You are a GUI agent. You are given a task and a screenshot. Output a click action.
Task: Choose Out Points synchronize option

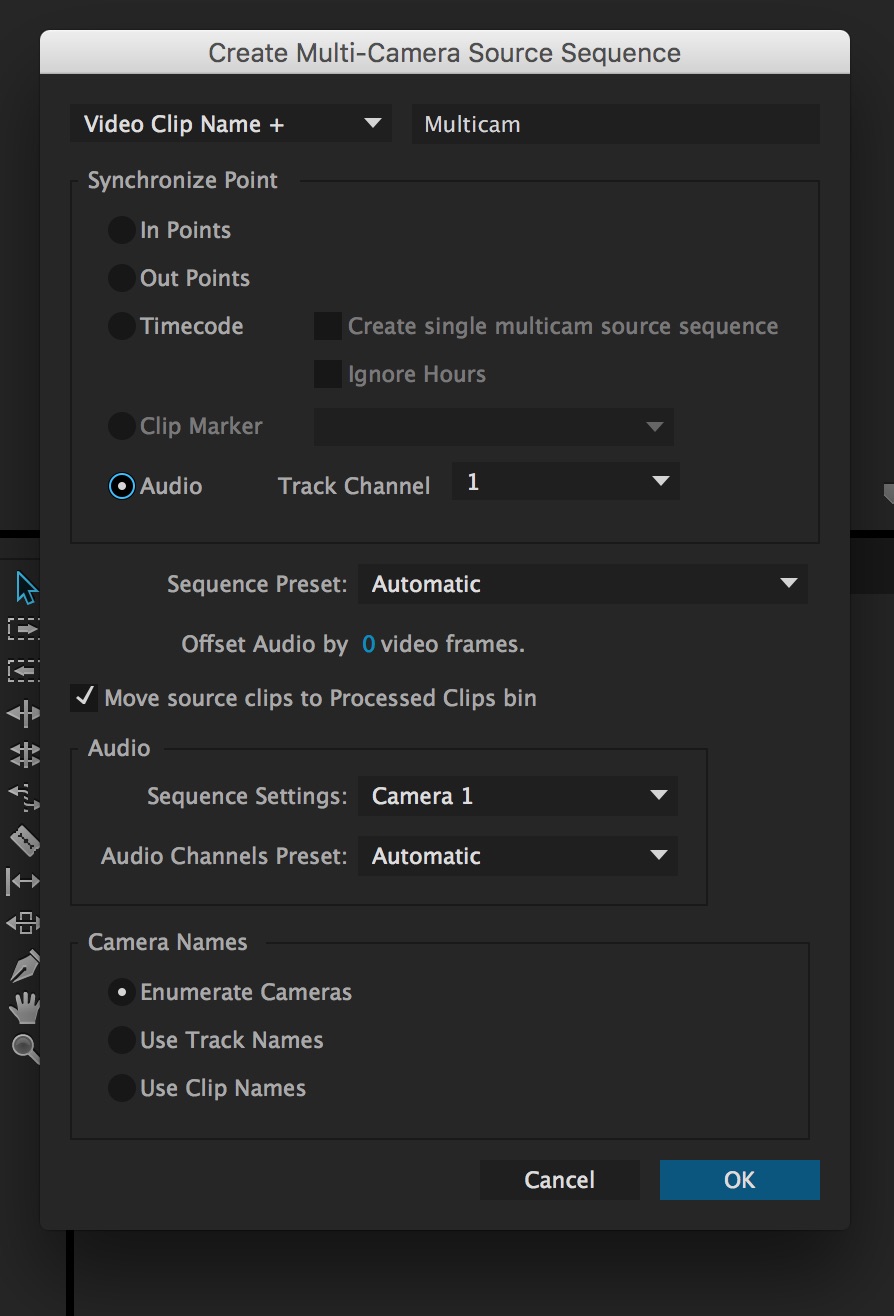pyautogui.click(x=121, y=278)
